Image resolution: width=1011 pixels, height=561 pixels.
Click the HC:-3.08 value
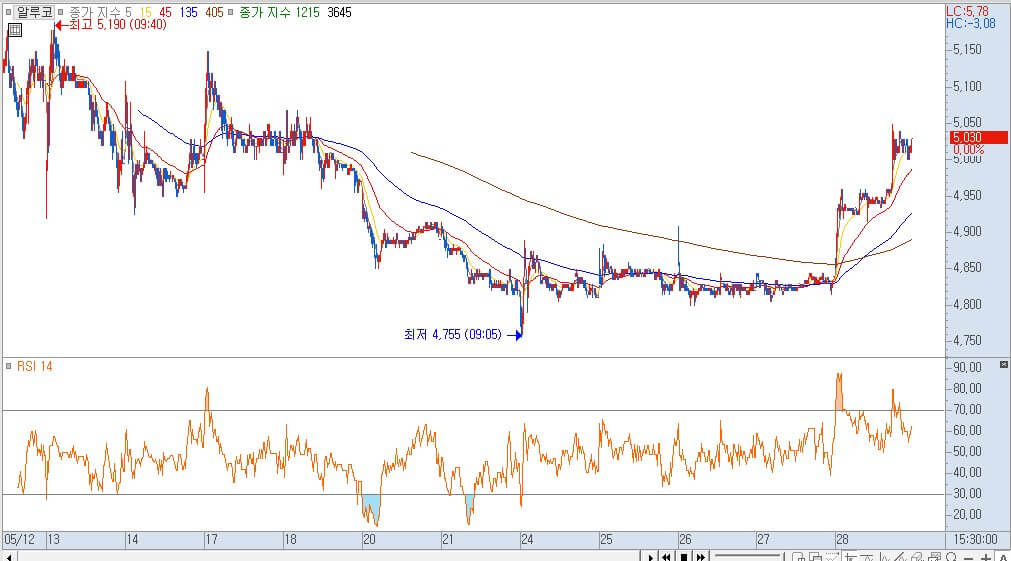(x=970, y=23)
